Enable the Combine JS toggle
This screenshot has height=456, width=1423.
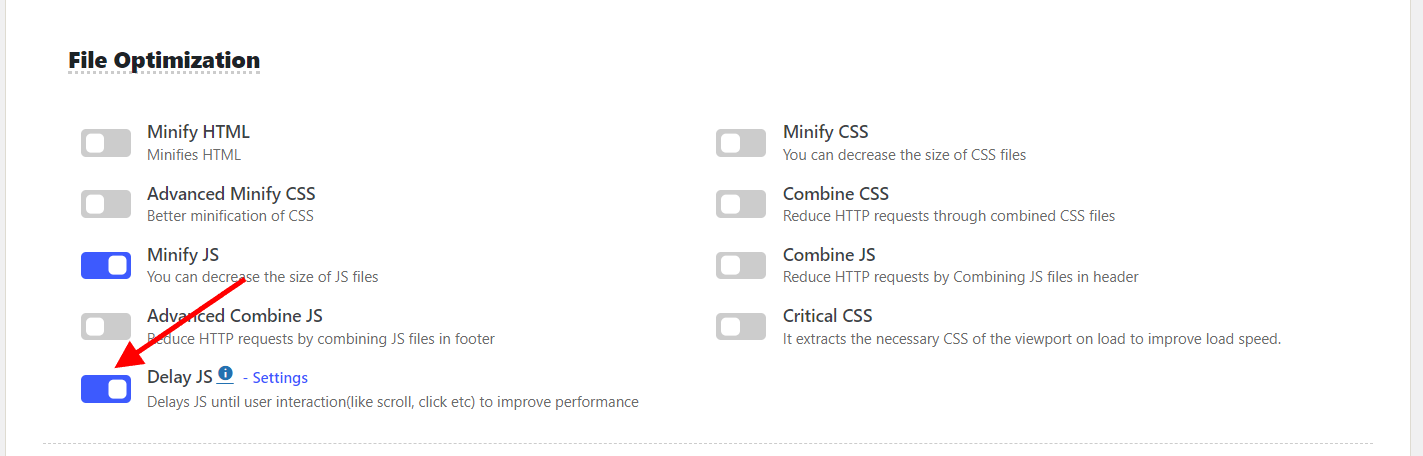[x=741, y=265]
